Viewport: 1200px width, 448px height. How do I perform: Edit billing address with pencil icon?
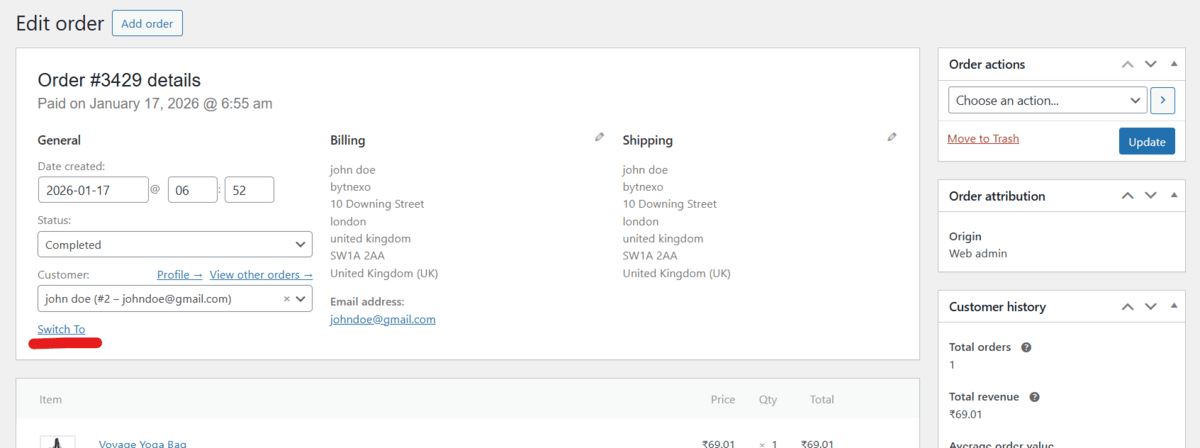[599, 137]
